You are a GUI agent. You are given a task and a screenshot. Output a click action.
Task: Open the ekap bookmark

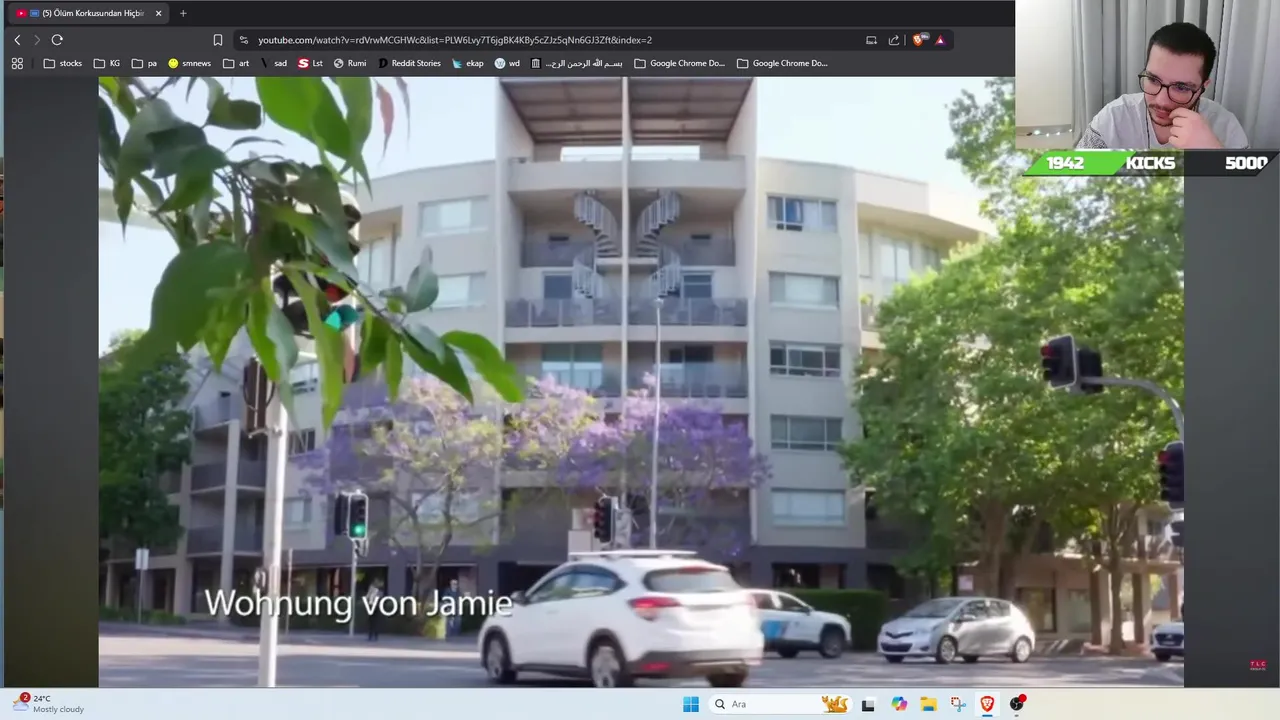click(467, 63)
